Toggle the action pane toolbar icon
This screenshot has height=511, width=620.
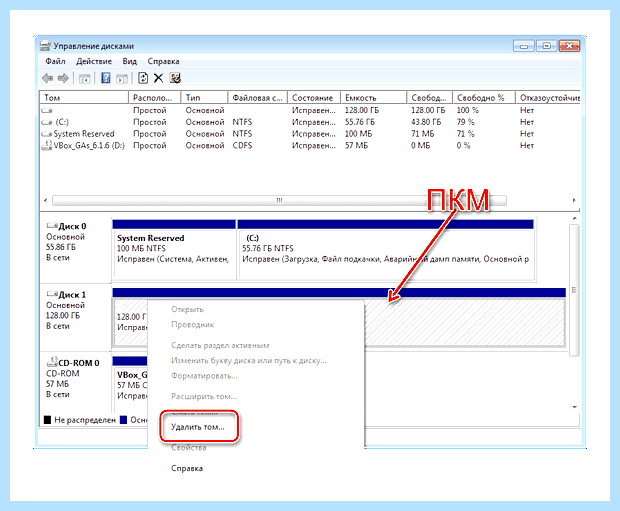click(x=122, y=79)
